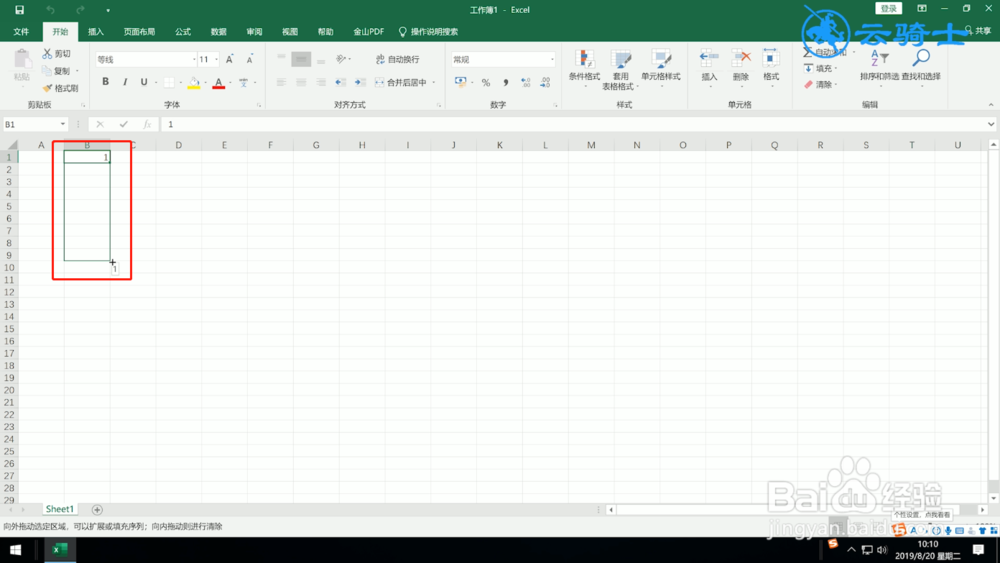Toggle Underline formatting
Image resolution: width=1000 pixels, height=563 pixels.
pyautogui.click(x=143, y=82)
